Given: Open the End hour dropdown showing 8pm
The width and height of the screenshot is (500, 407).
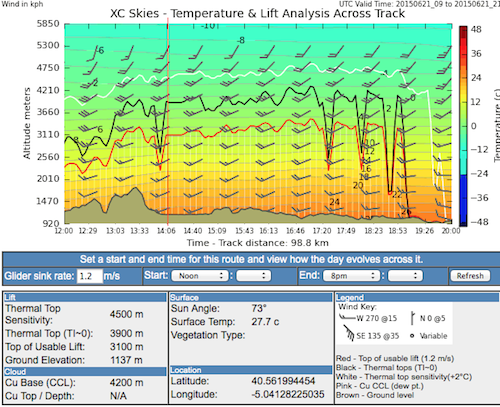Looking at the screenshot, I should point(351,276).
